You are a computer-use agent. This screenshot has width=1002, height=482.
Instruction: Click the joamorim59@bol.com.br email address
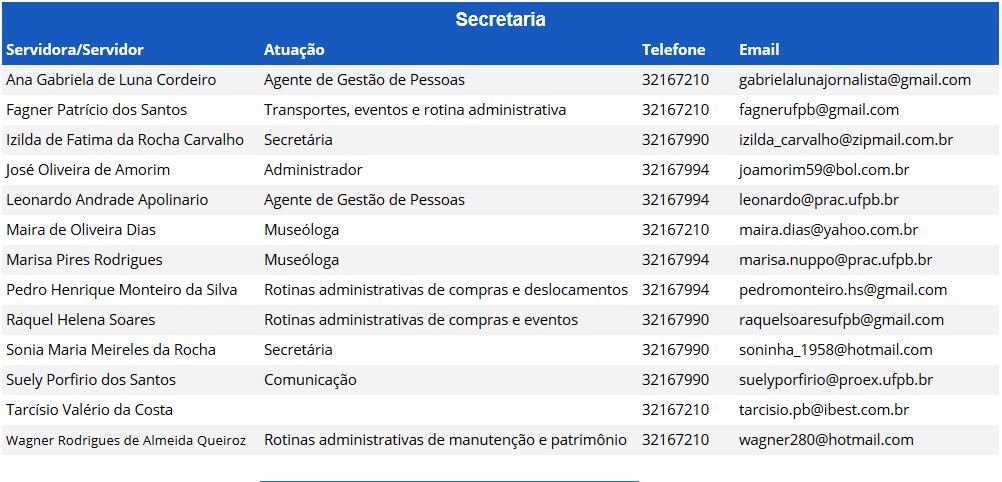pos(824,170)
